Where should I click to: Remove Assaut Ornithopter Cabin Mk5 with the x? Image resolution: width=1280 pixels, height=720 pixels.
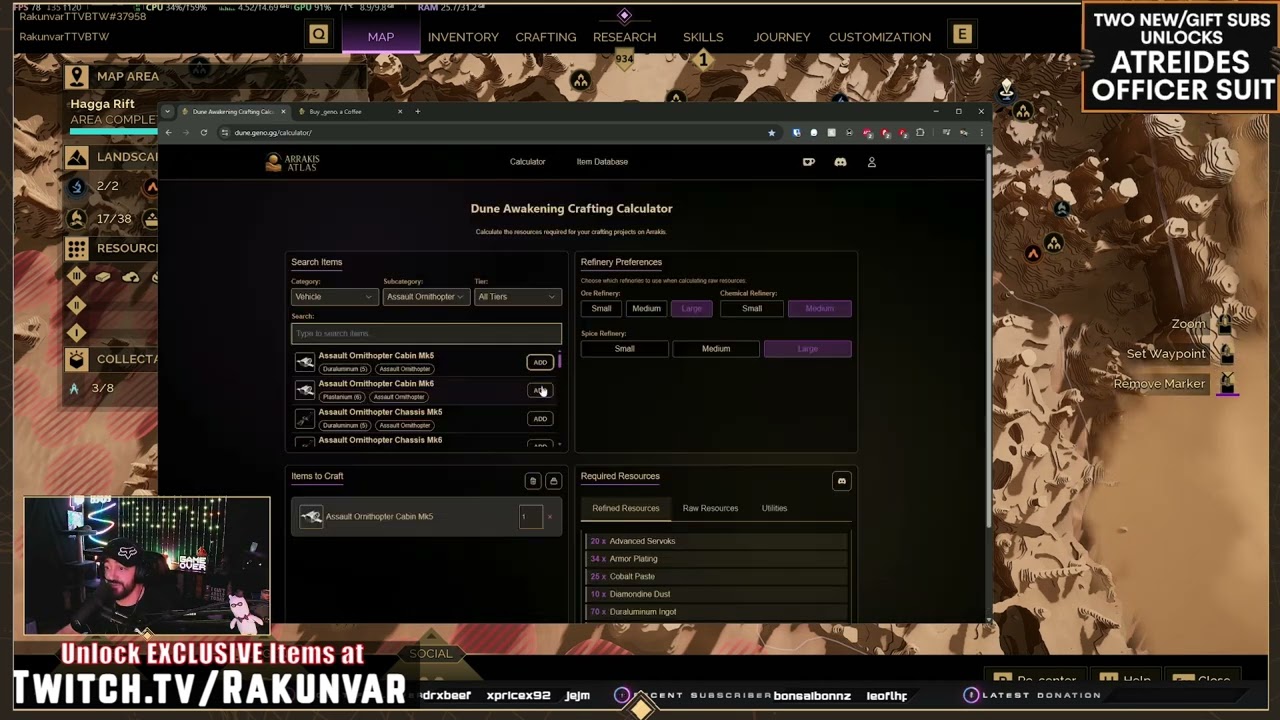click(549, 517)
